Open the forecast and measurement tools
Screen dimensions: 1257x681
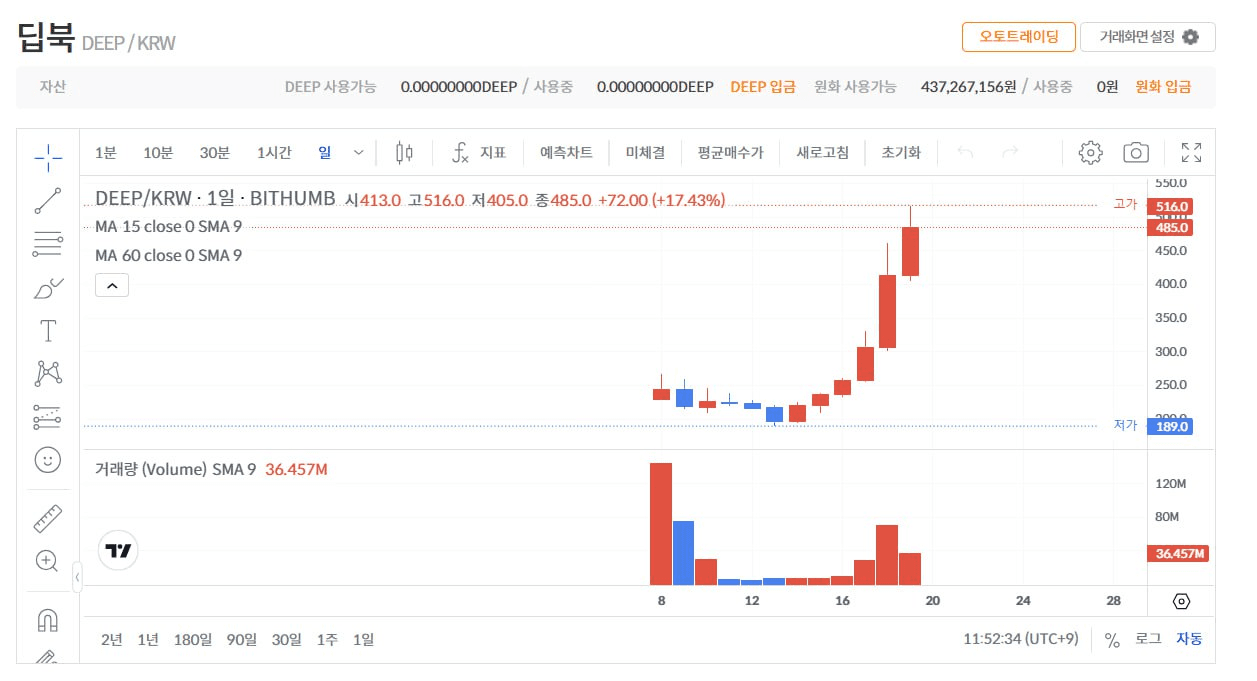click(x=47, y=417)
